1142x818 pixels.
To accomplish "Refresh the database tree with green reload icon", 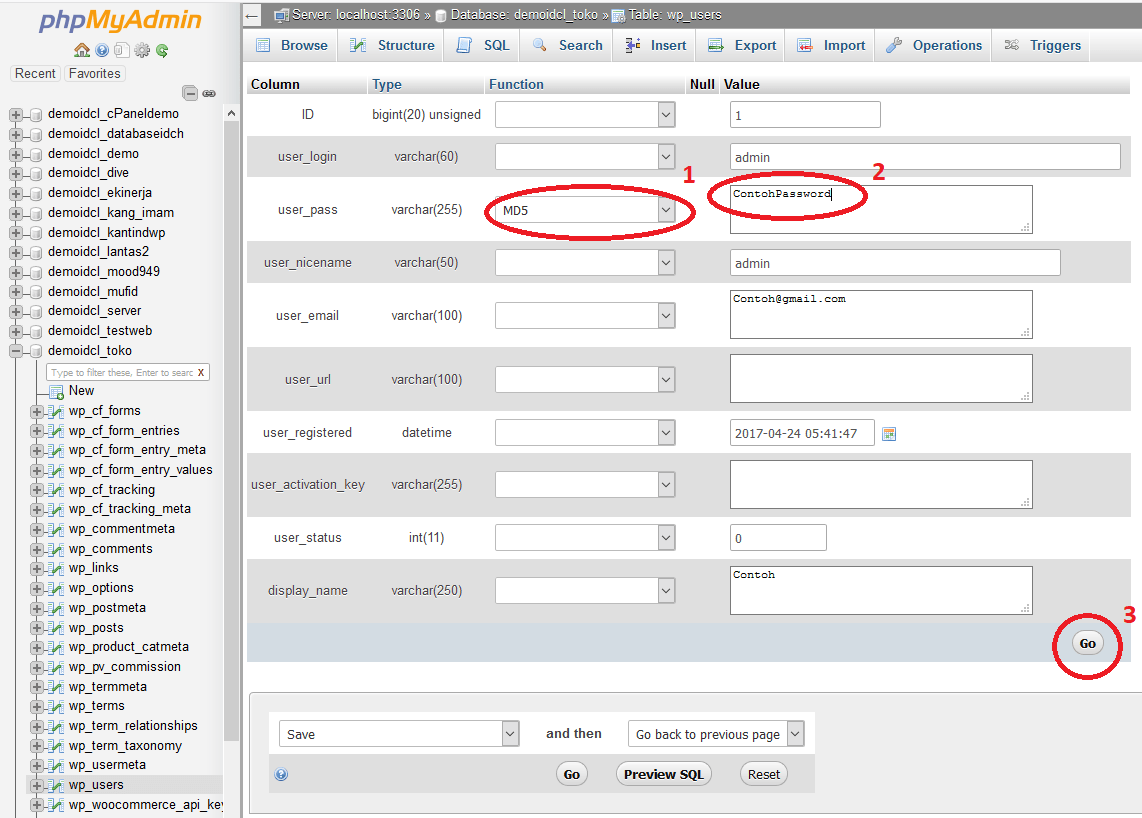I will click(162, 50).
